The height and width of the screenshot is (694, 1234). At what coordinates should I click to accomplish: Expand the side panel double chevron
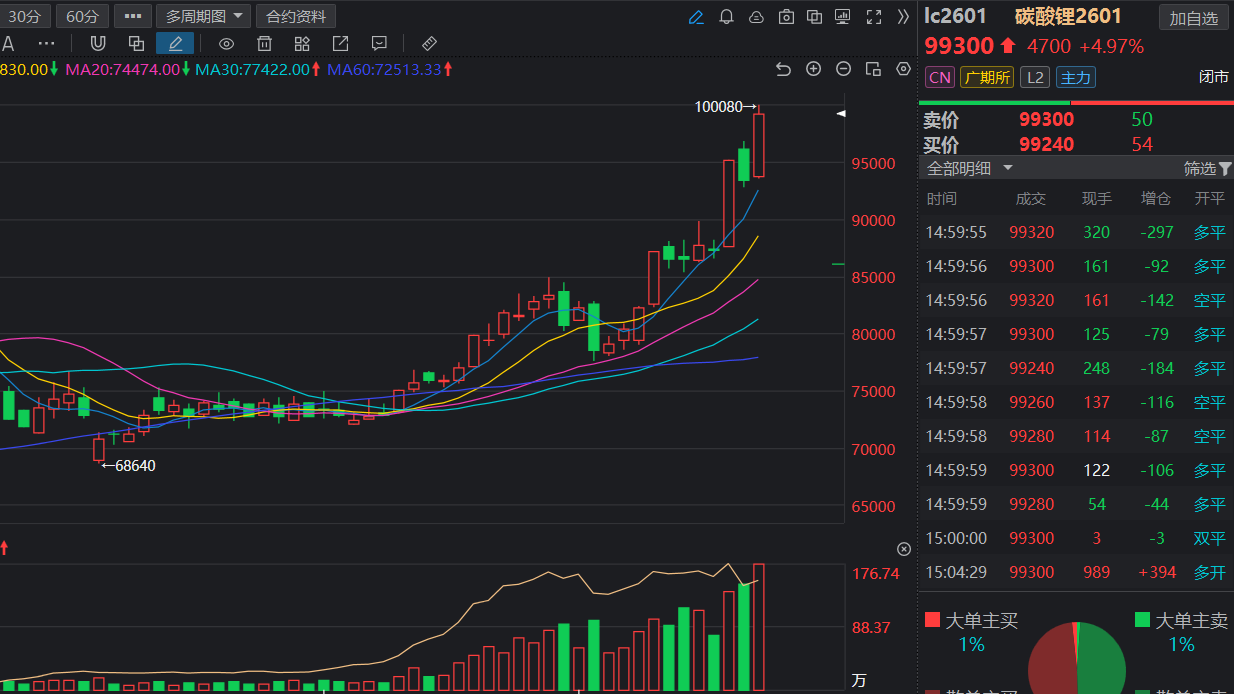[x=903, y=17]
